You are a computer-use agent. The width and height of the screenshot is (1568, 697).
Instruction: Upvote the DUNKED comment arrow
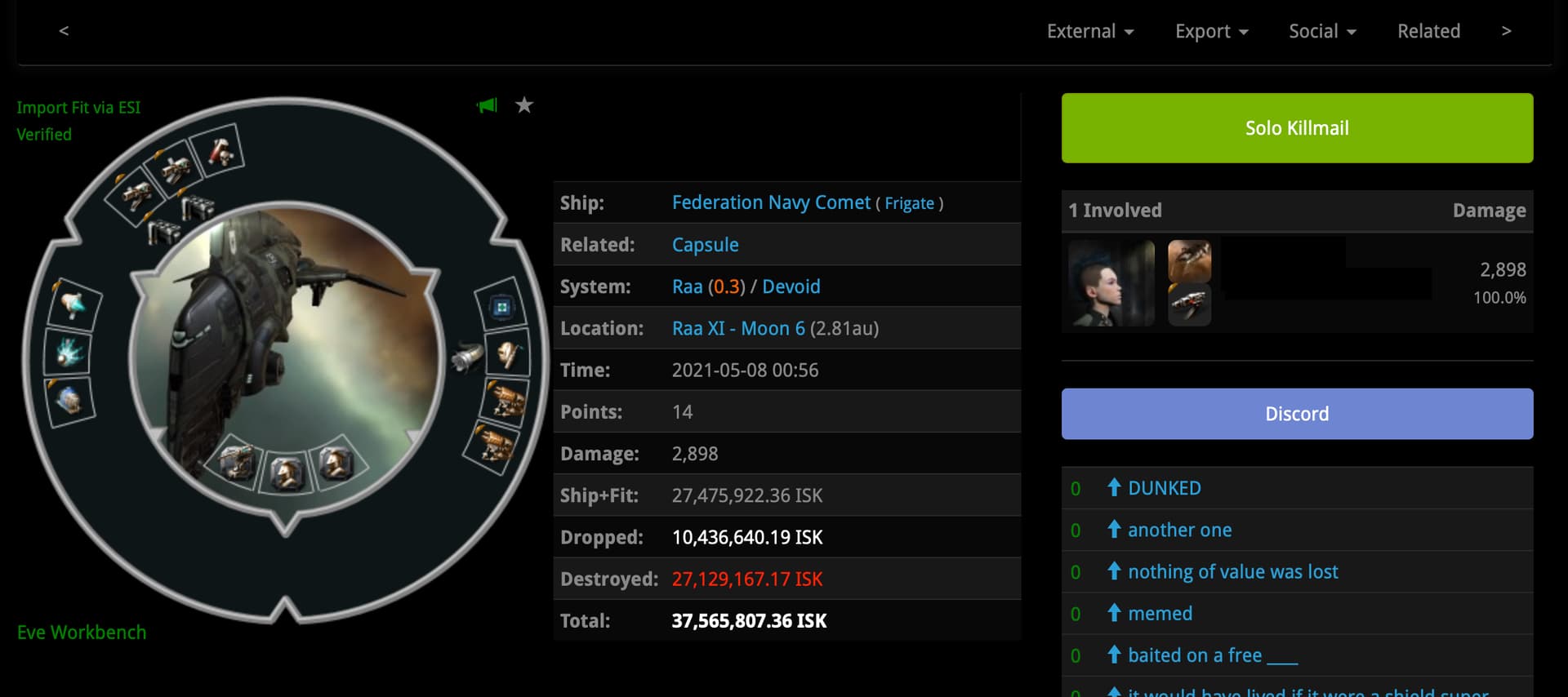click(x=1114, y=487)
